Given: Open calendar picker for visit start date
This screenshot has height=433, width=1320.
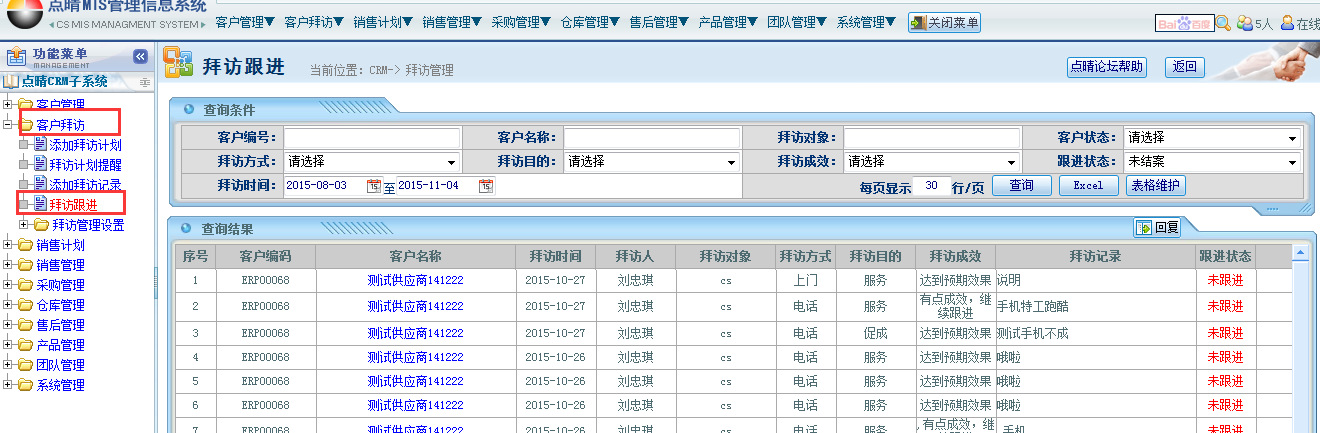Looking at the screenshot, I should click(374, 186).
